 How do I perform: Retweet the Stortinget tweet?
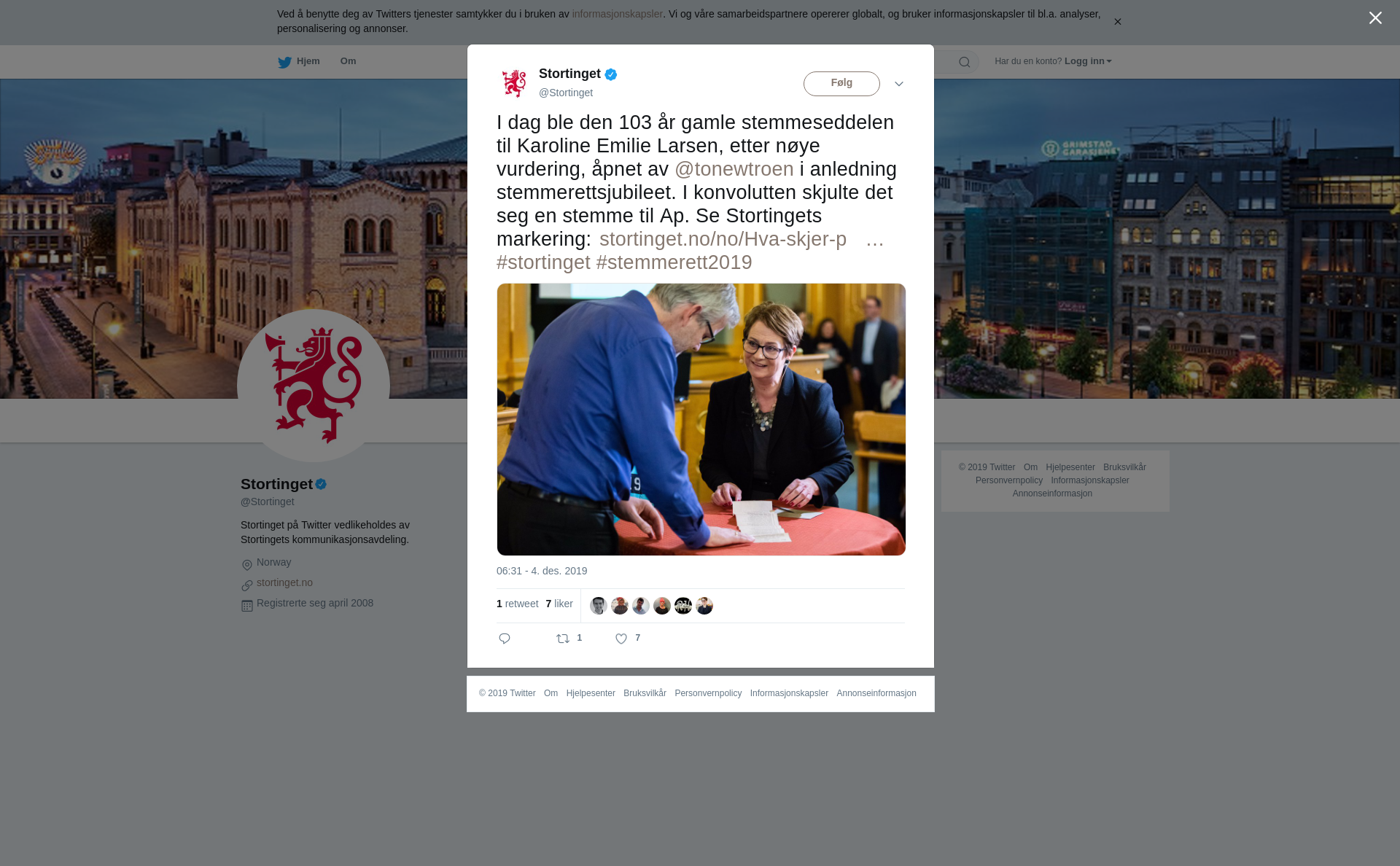coord(563,639)
